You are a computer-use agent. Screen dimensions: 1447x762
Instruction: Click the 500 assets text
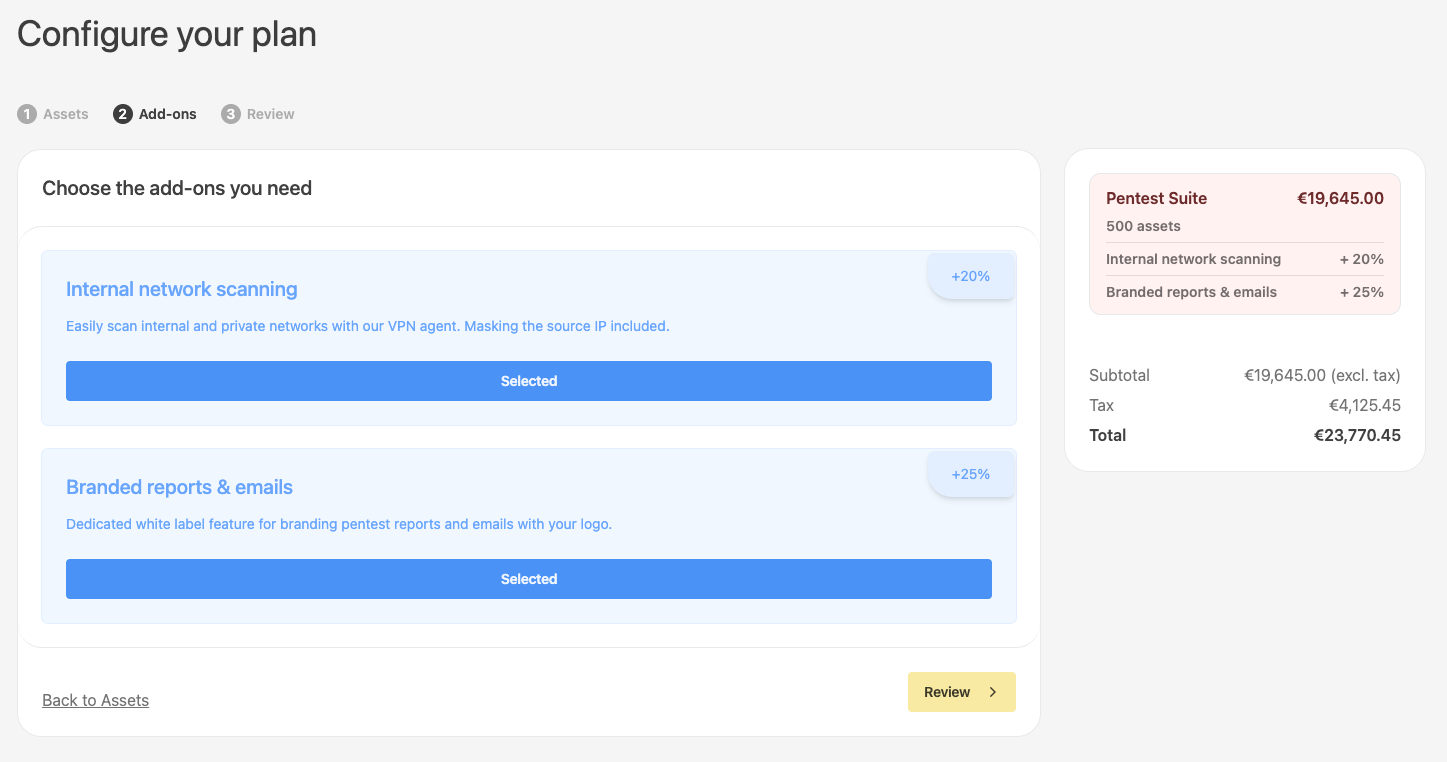pyautogui.click(x=1143, y=226)
